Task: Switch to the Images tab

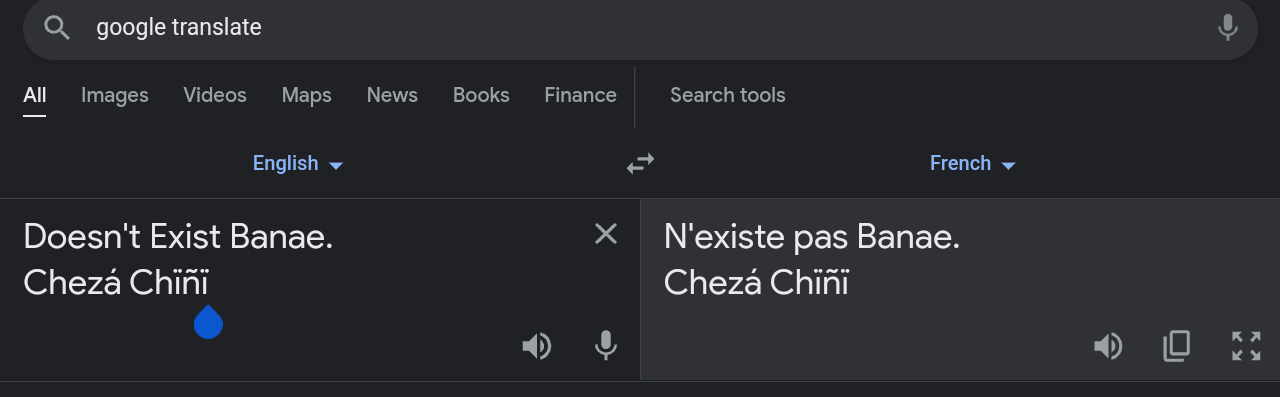Action: (x=114, y=95)
